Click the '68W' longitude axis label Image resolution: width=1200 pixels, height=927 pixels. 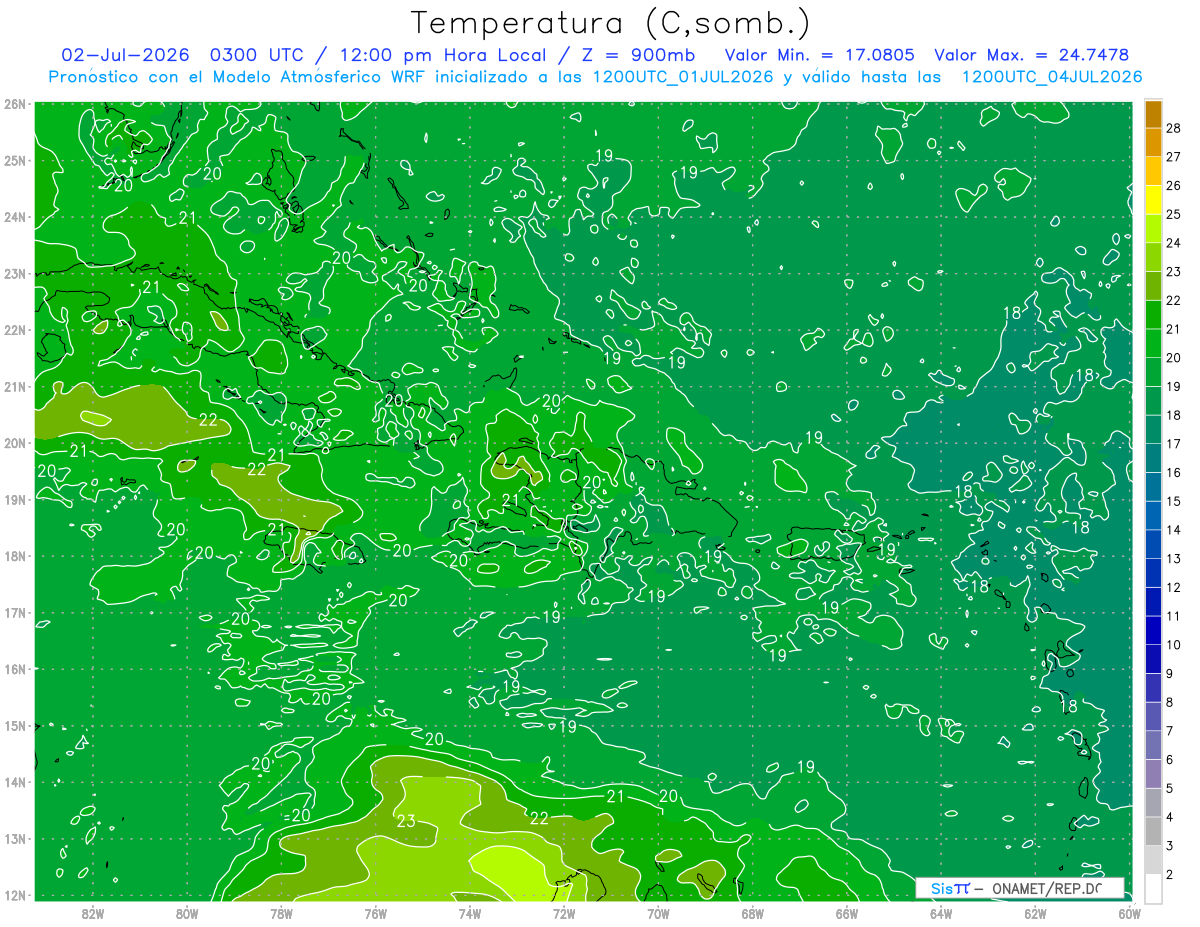pos(753,913)
